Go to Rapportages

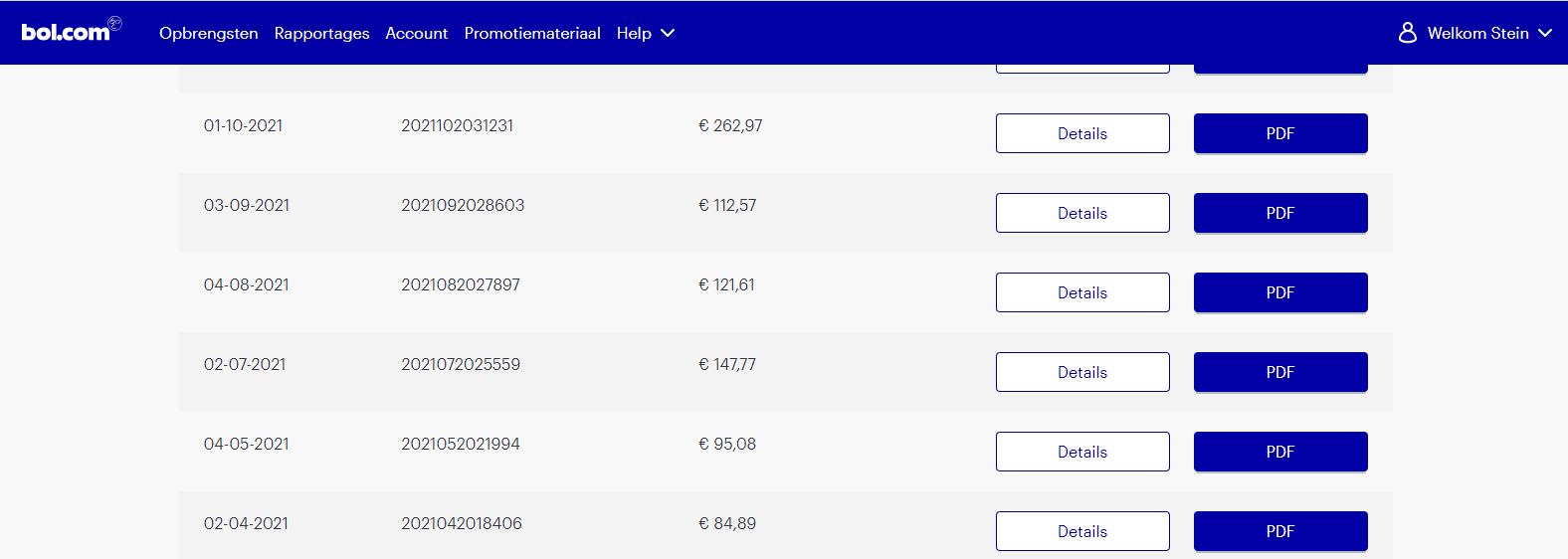point(321,33)
